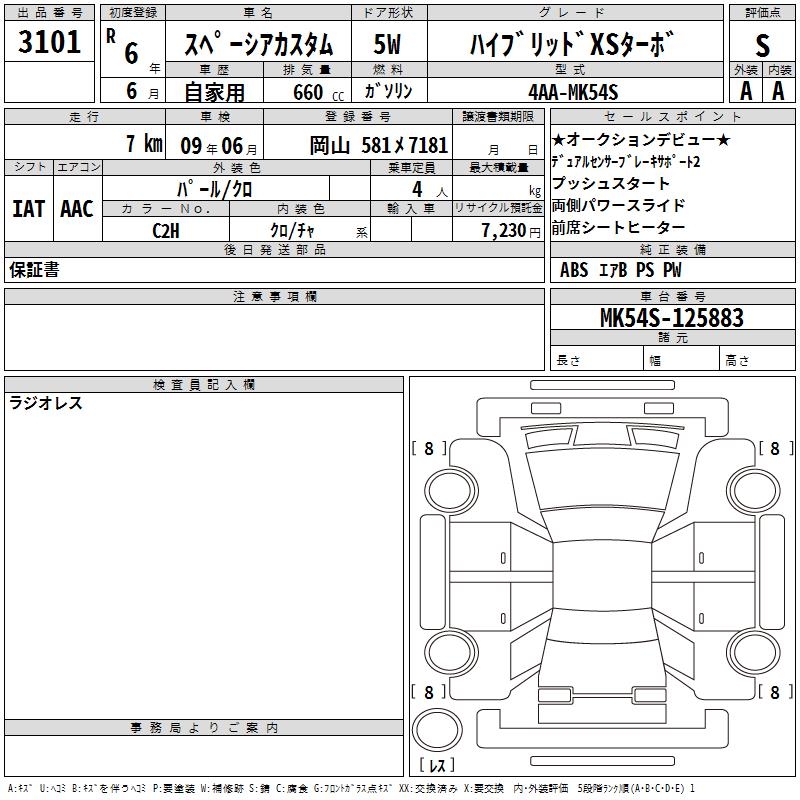Click the ラジオレス inspector note
The image size is (800, 800).
[x=46, y=403]
